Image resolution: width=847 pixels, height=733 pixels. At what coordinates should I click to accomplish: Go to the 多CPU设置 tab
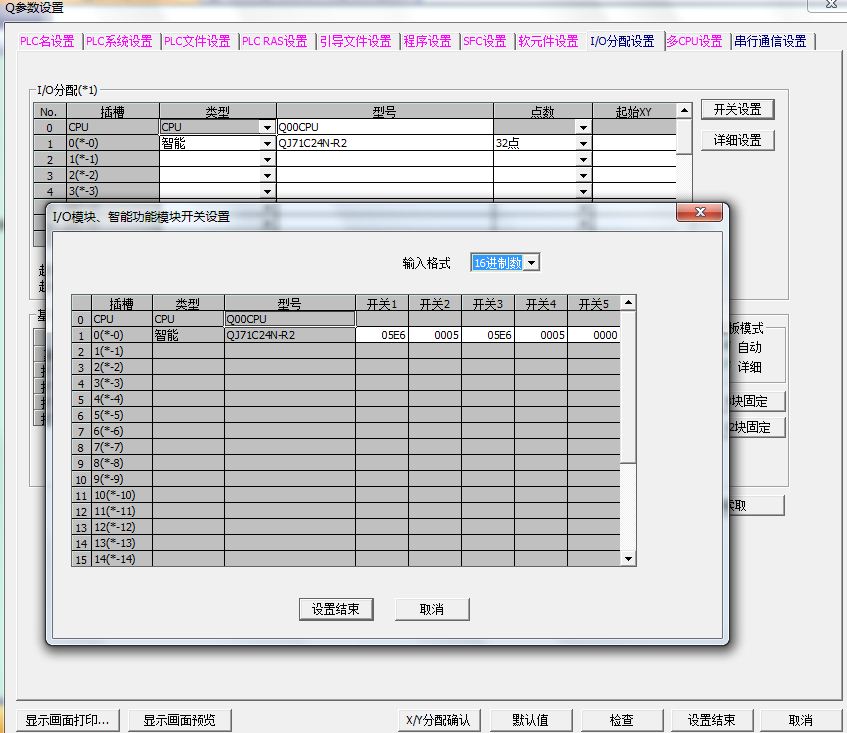(x=694, y=41)
